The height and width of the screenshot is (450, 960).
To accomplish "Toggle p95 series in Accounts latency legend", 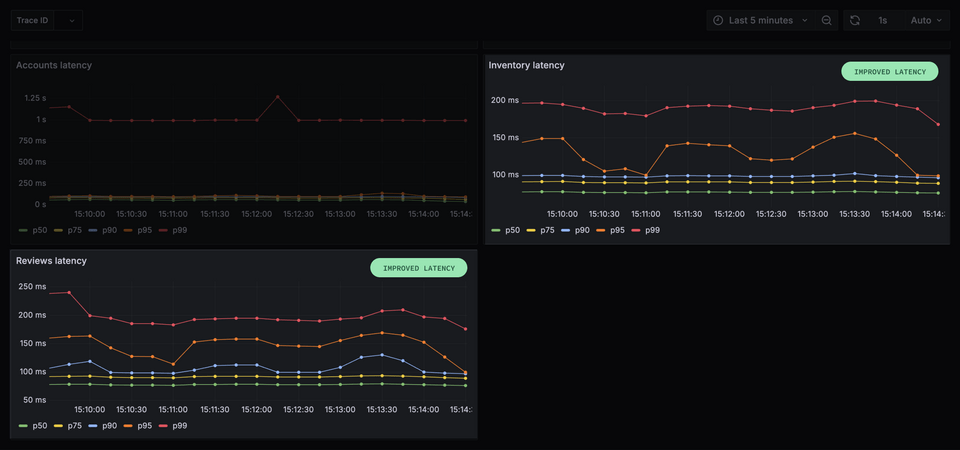I will point(138,230).
